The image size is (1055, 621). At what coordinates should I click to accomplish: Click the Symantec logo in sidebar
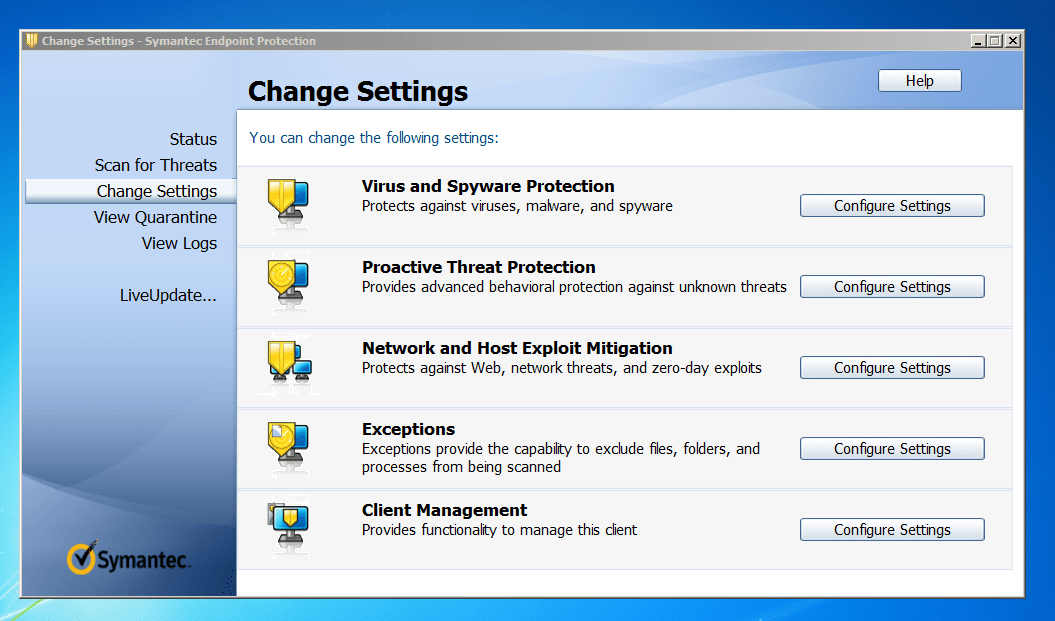click(x=129, y=558)
